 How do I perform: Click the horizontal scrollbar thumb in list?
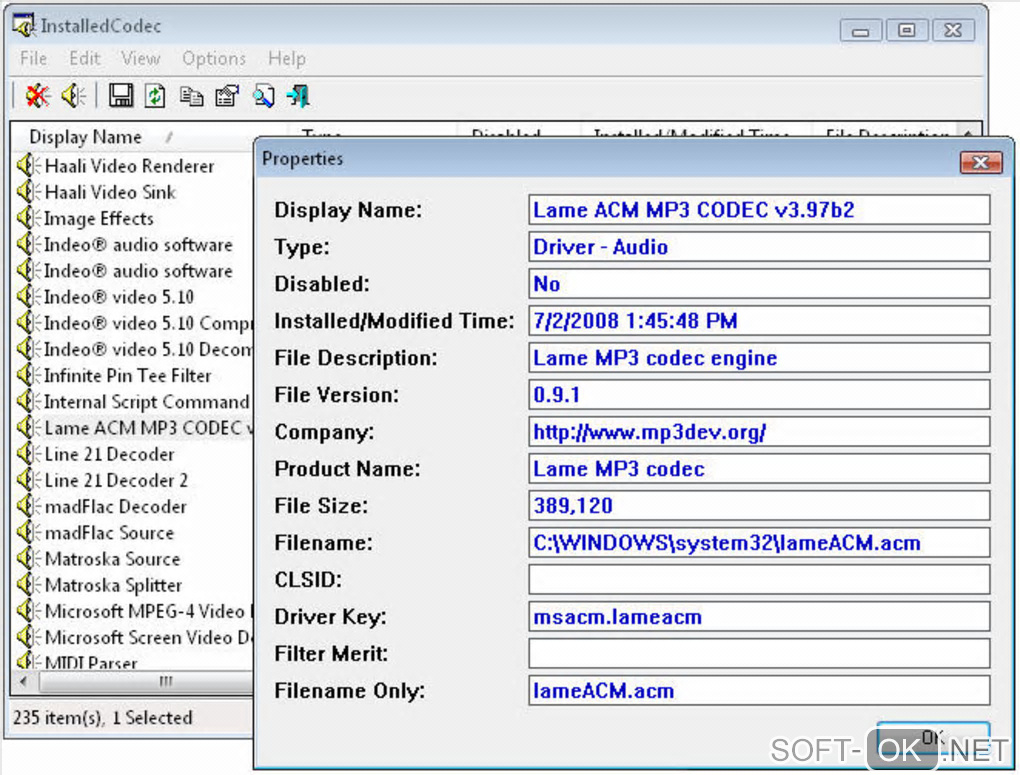(x=146, y=682)
